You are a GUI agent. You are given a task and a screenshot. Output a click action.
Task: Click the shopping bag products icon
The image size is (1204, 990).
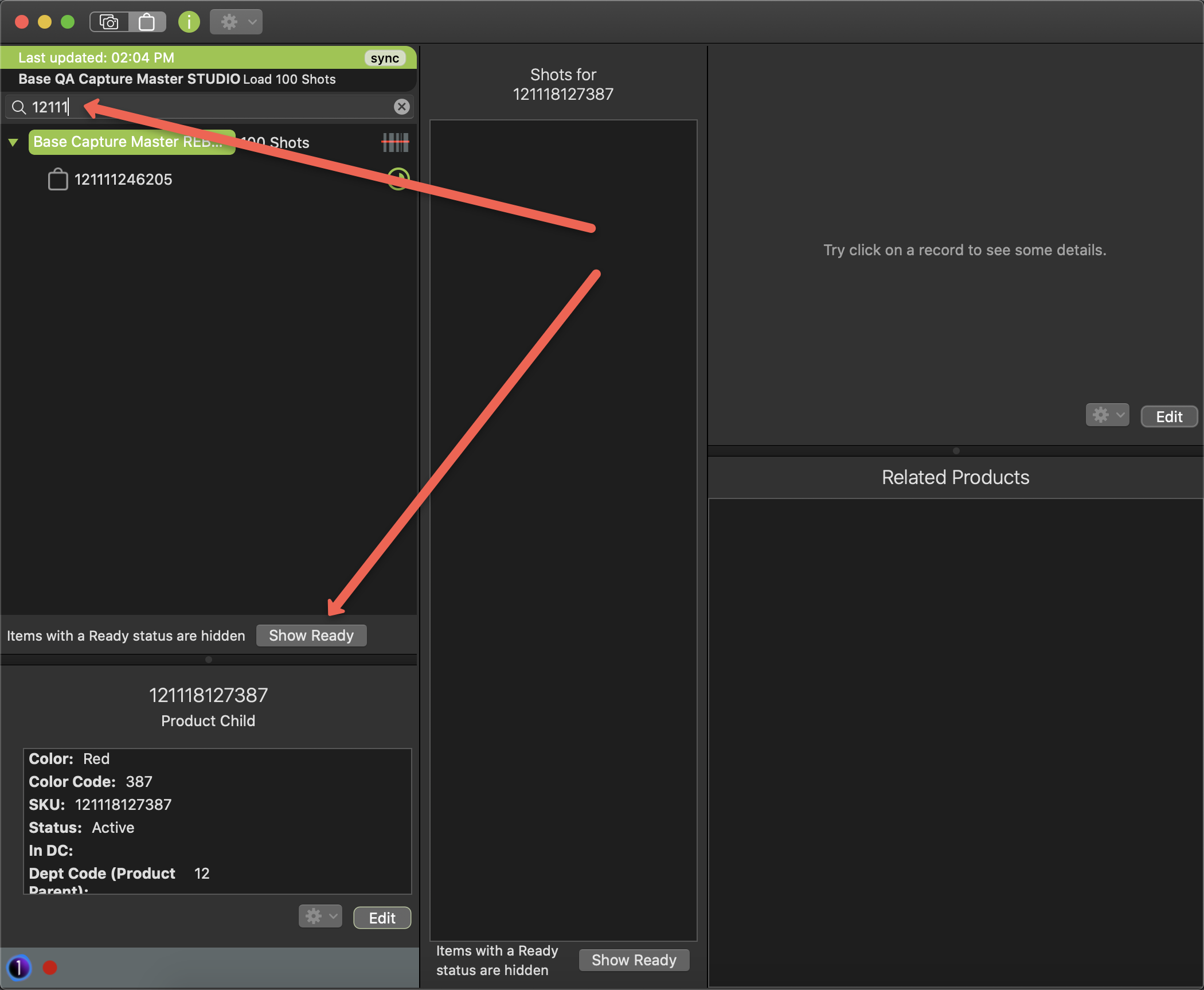pos(147,22)
